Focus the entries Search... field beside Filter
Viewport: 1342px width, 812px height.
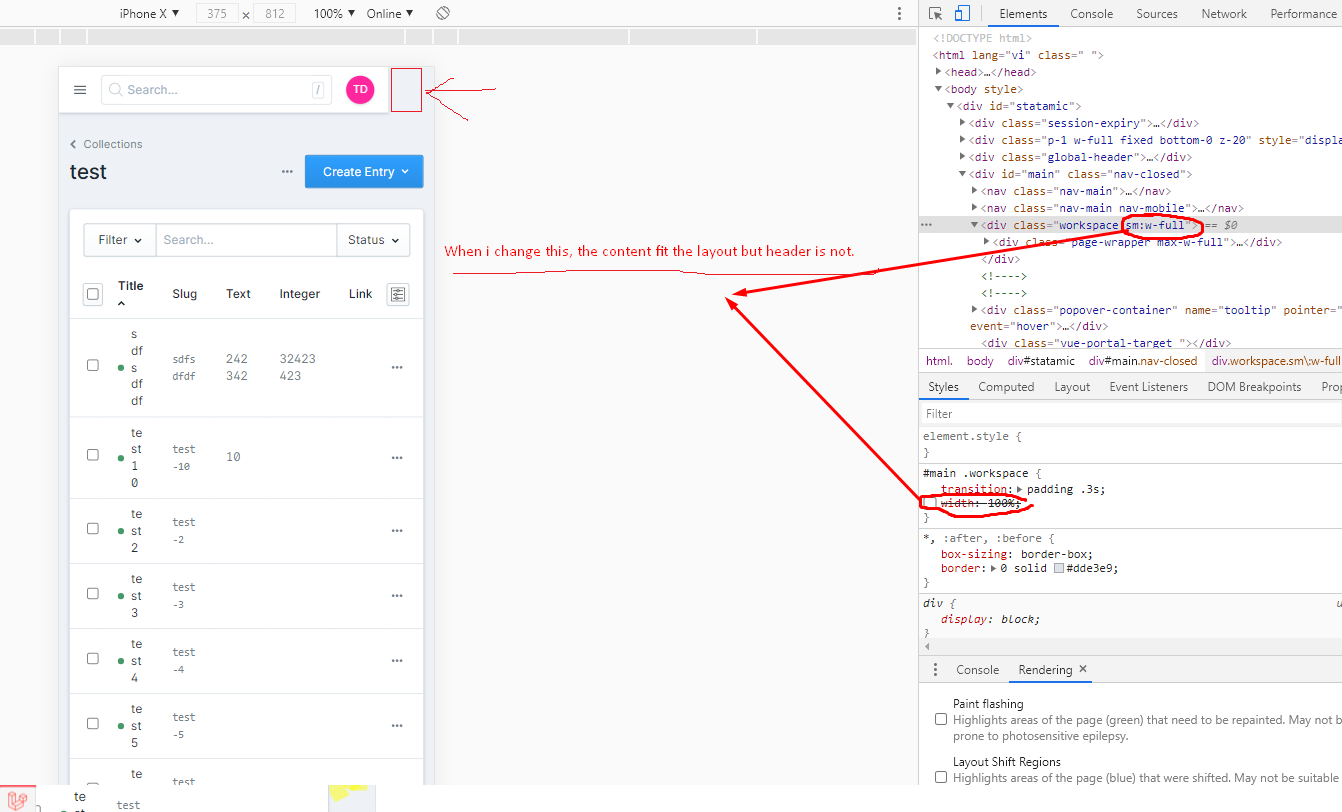pyautogui.click(x=246, y=240)
